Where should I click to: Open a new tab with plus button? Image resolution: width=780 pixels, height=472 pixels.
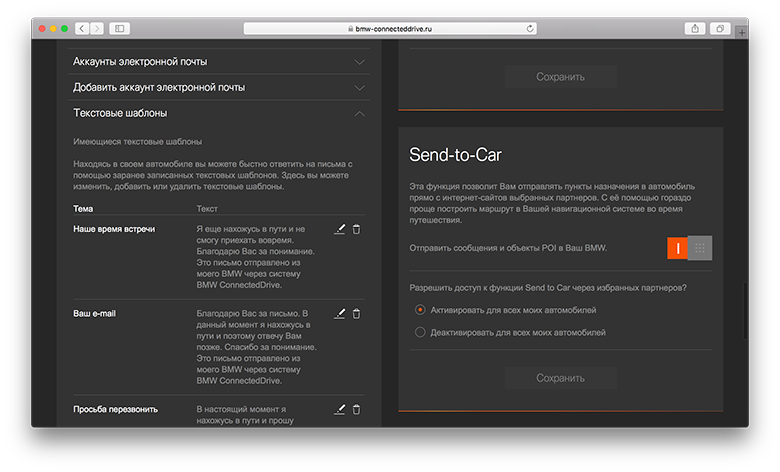[x=742, y=32]
